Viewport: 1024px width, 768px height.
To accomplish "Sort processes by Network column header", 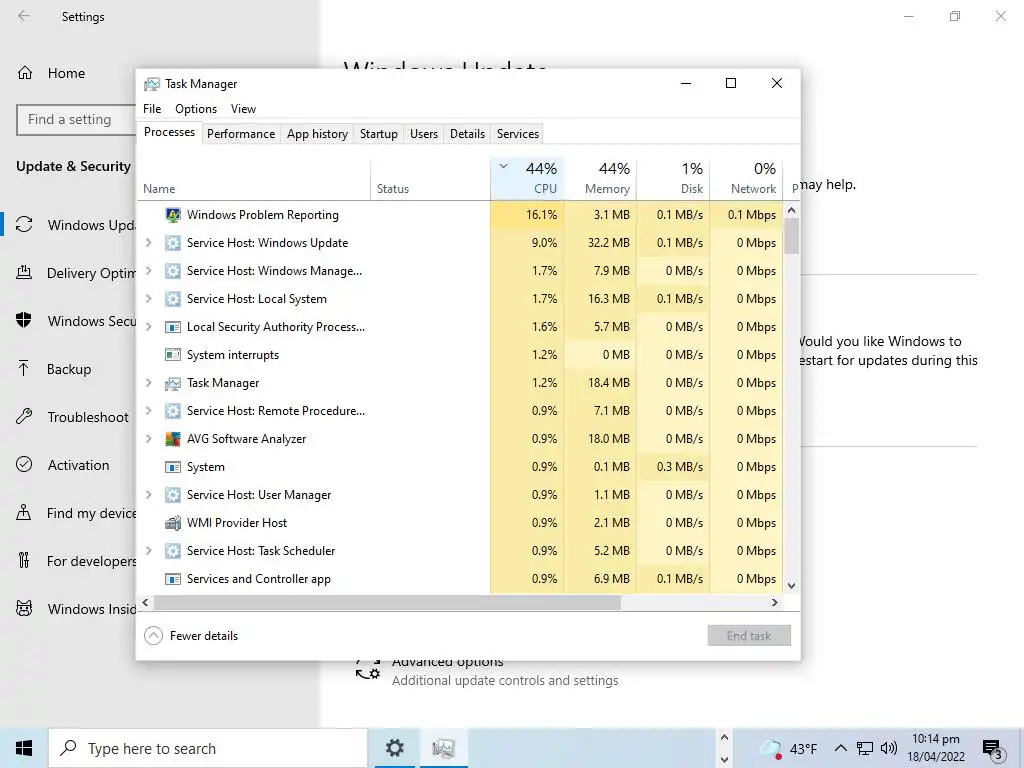I will point(746,178).
